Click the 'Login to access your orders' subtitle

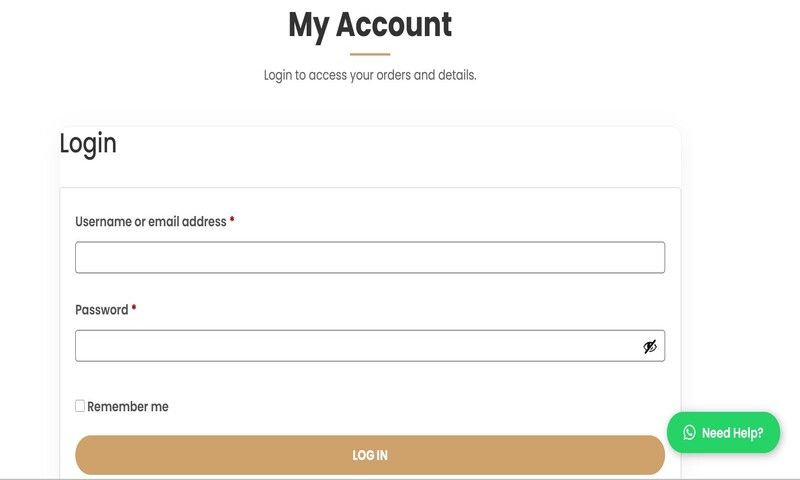tap(370, 75)
